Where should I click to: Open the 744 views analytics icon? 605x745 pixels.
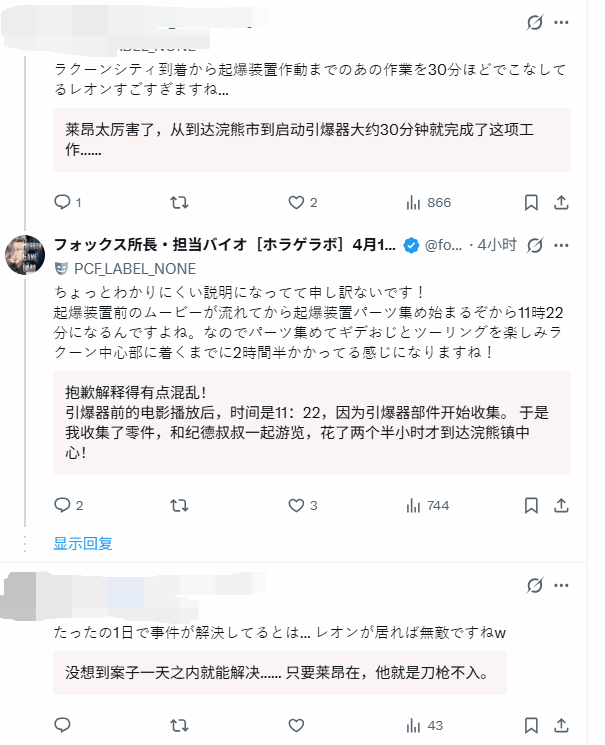pyautogui.click(x=427, y=506)
